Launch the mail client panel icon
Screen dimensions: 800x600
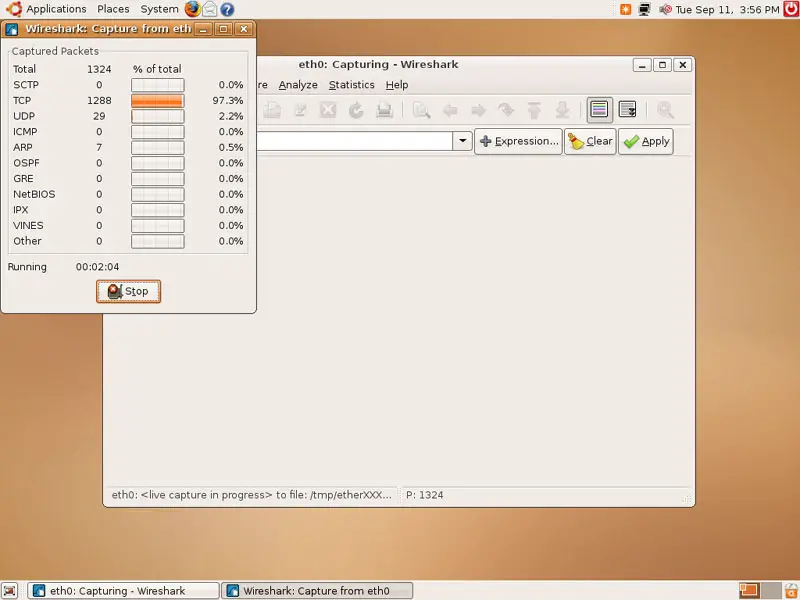[210, 9]
